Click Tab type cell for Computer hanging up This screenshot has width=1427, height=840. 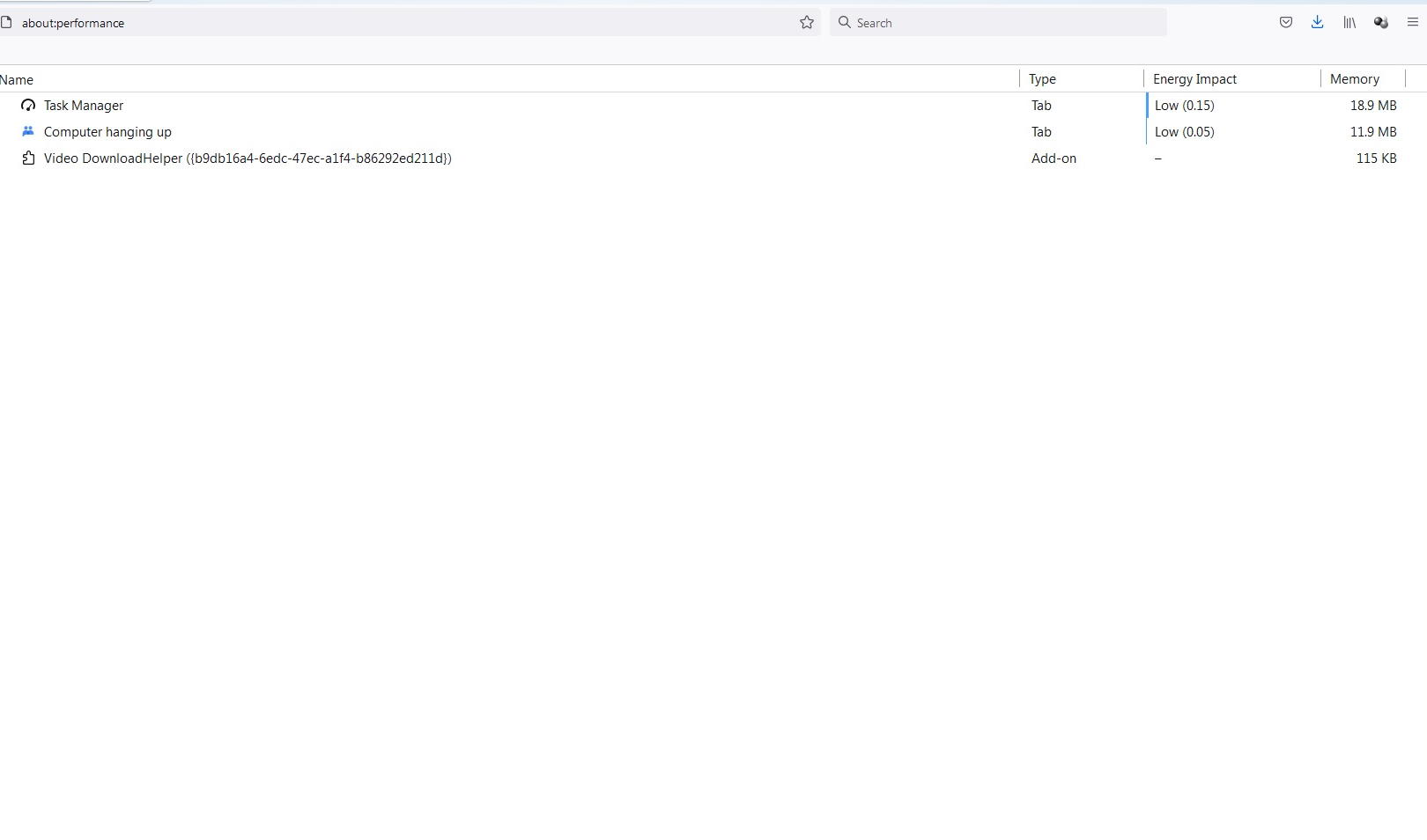tap(1041, 132)
